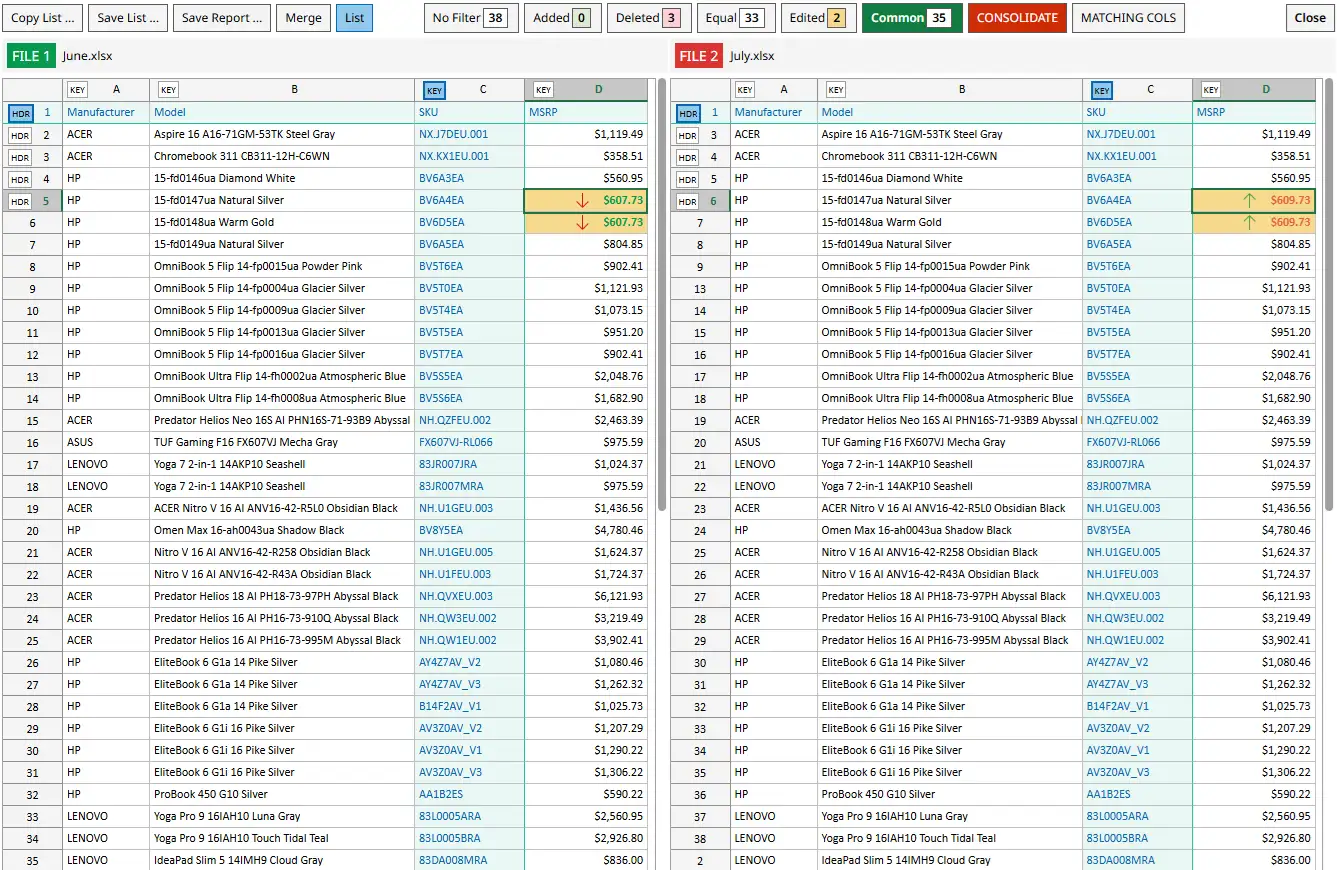The image size is (1337, 870).
Task: Select the No Filter 38 tab
Action: click(470, 18)
